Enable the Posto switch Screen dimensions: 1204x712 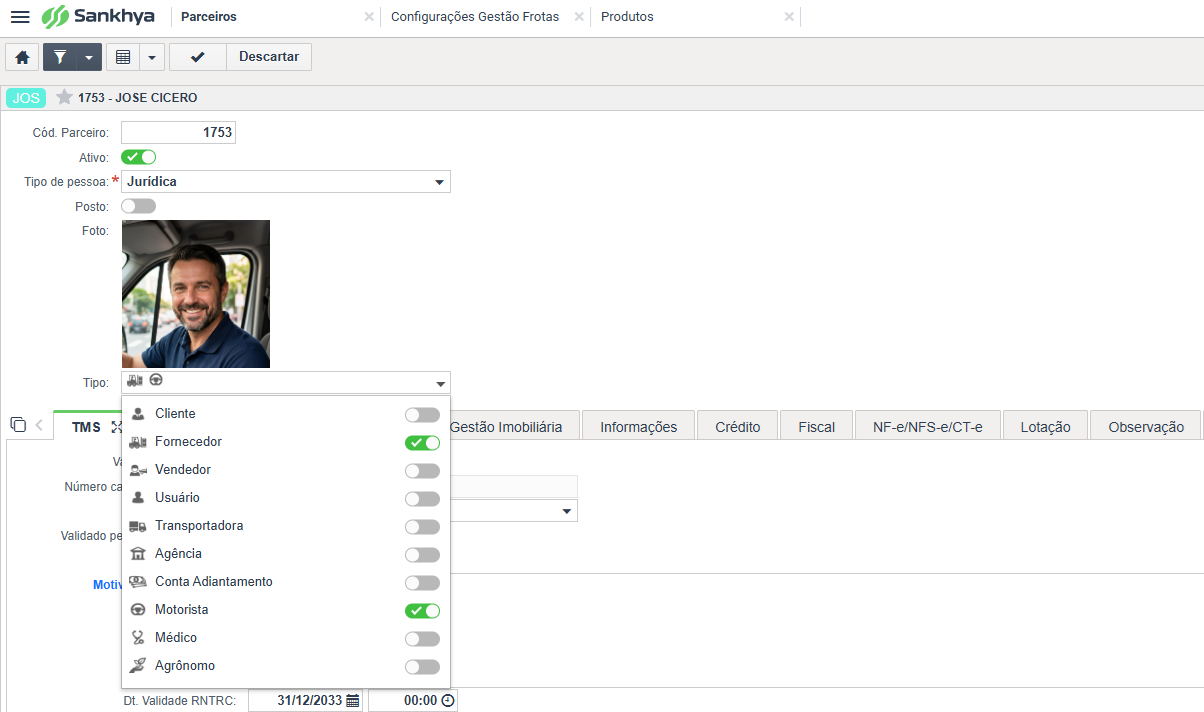point(138,206)
